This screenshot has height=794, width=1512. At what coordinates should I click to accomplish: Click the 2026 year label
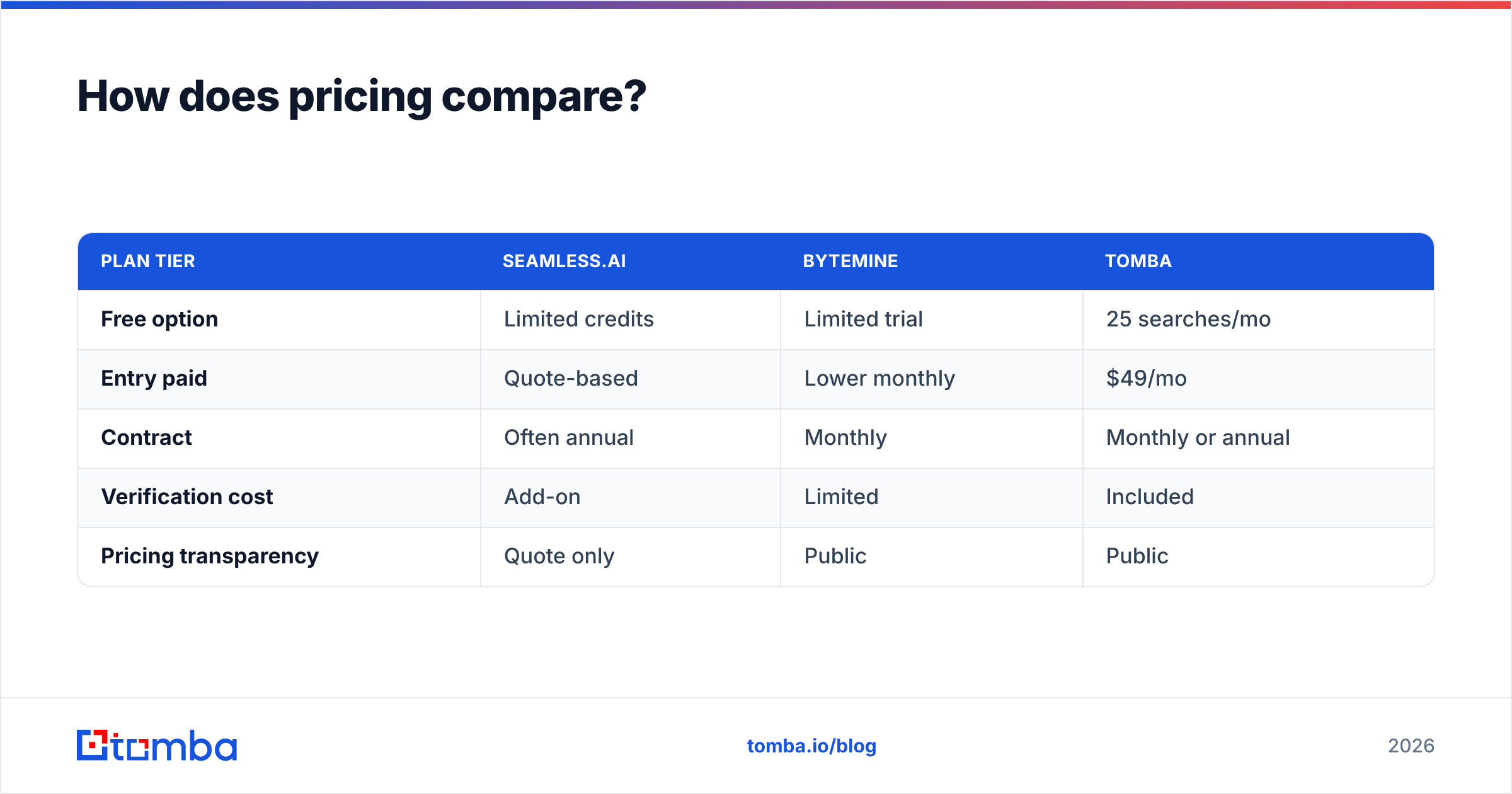pyautogui.click(x=1411, y=746)
